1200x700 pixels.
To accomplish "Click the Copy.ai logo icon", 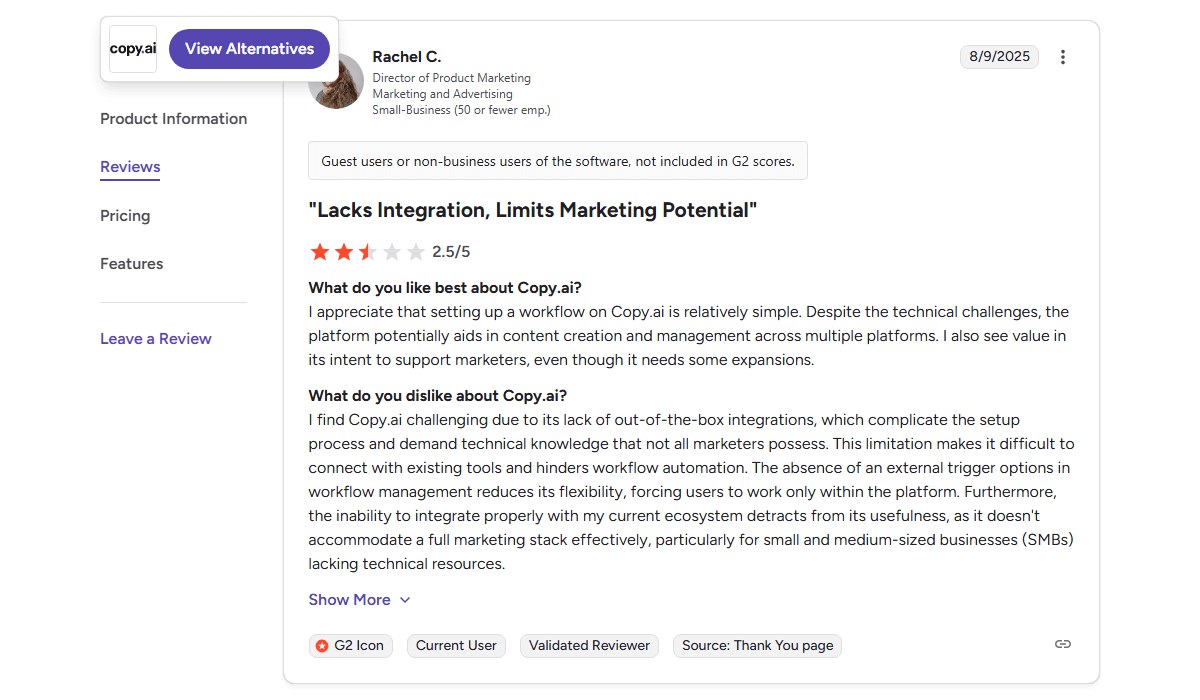I will (x=133, y=49).
